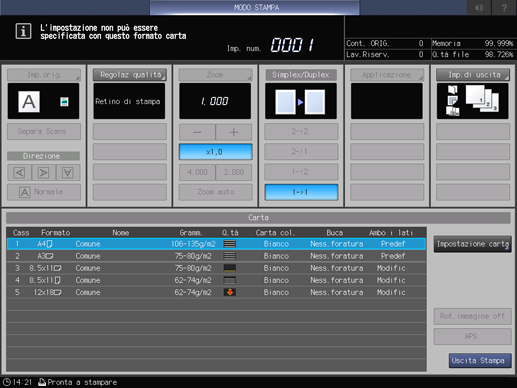Tap the paper quantity icon for tray 1
Image resolution: width=517 pixels, height=388 pixels.
(x=230, y=244)
